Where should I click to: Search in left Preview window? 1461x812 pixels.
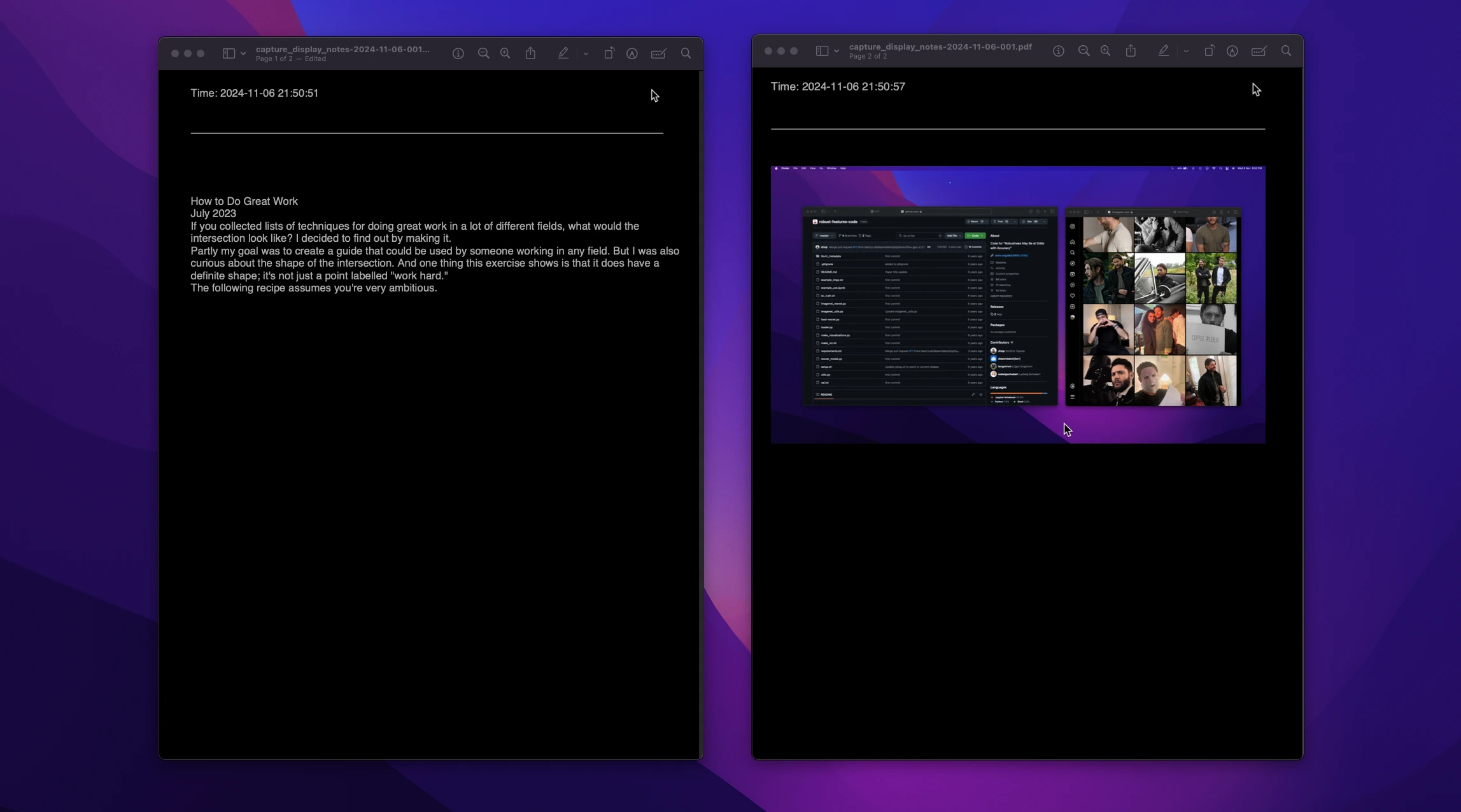(686, 53)
